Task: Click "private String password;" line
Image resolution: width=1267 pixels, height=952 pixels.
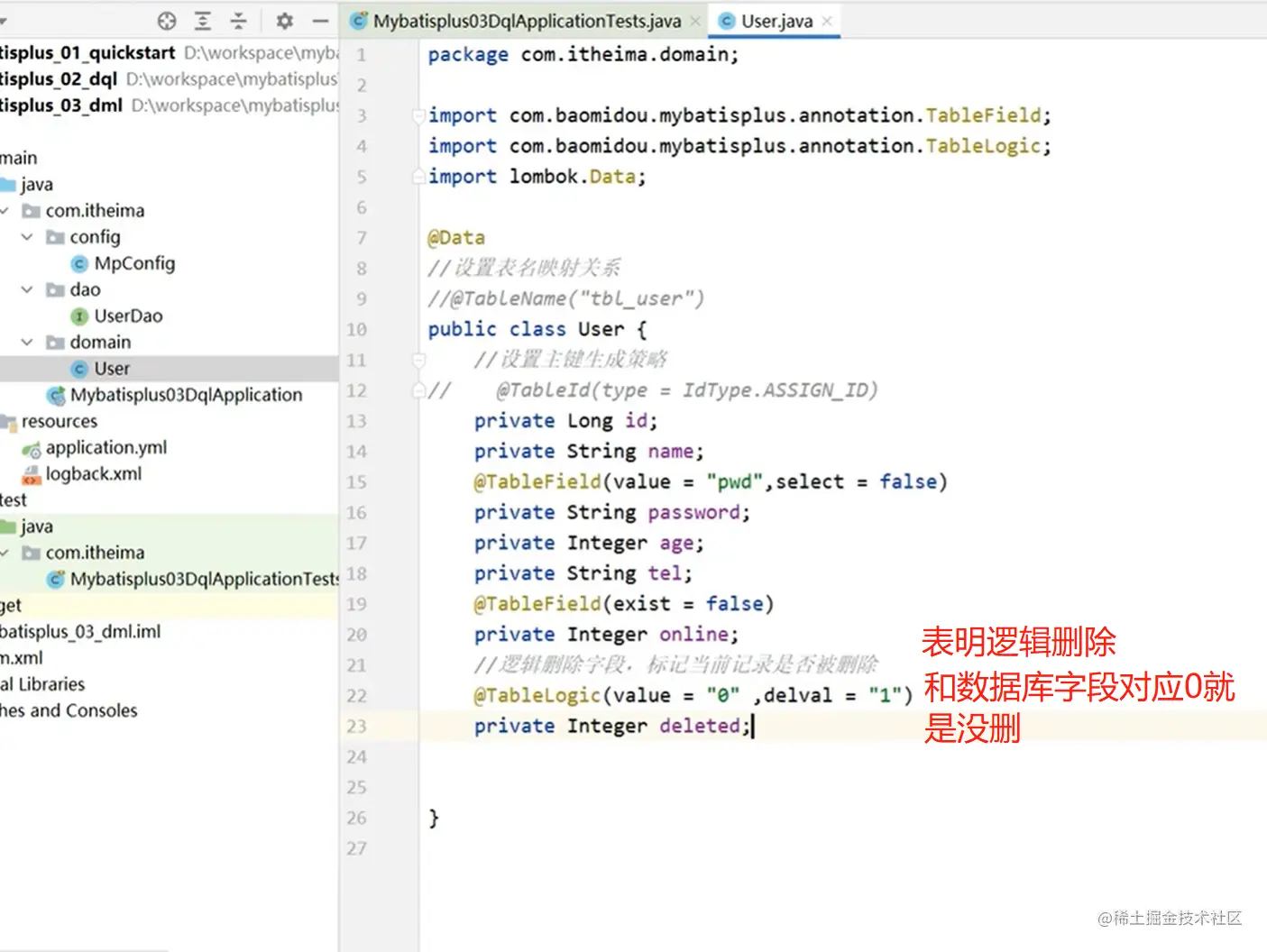Action: [612, 513]
